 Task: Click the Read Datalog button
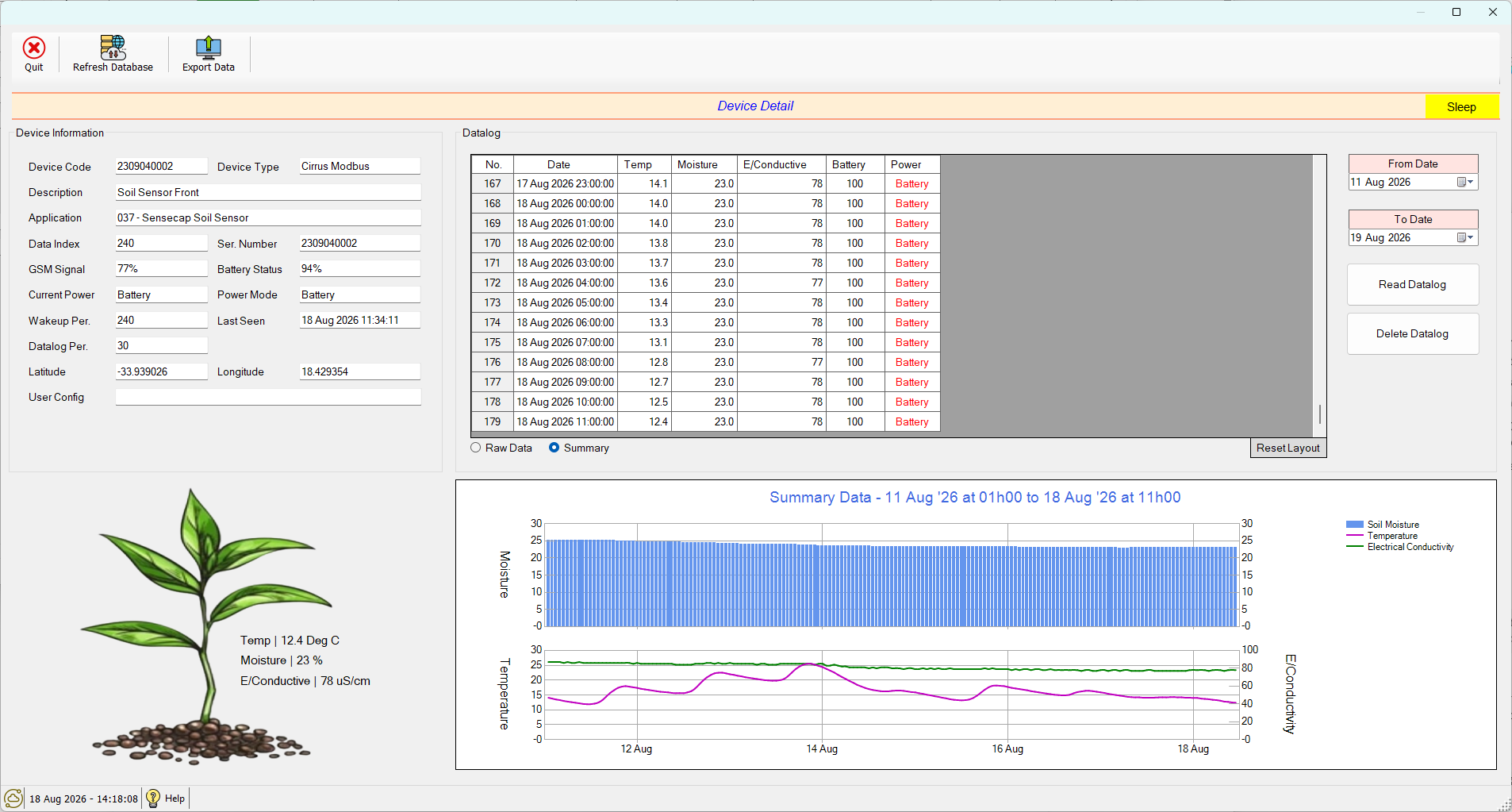coord(1412,284)
